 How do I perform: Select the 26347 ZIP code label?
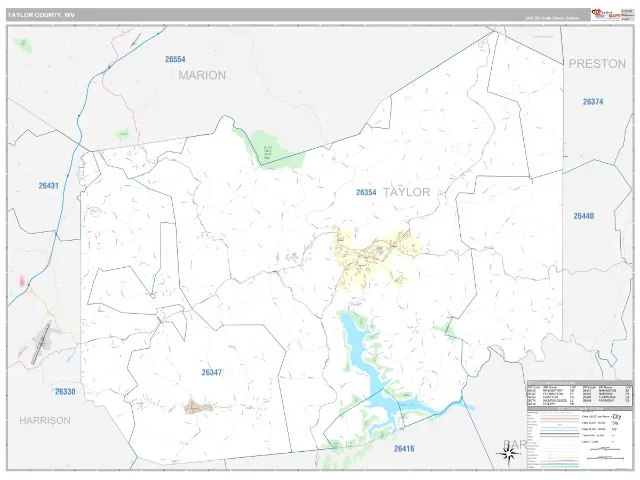[212, 372]
